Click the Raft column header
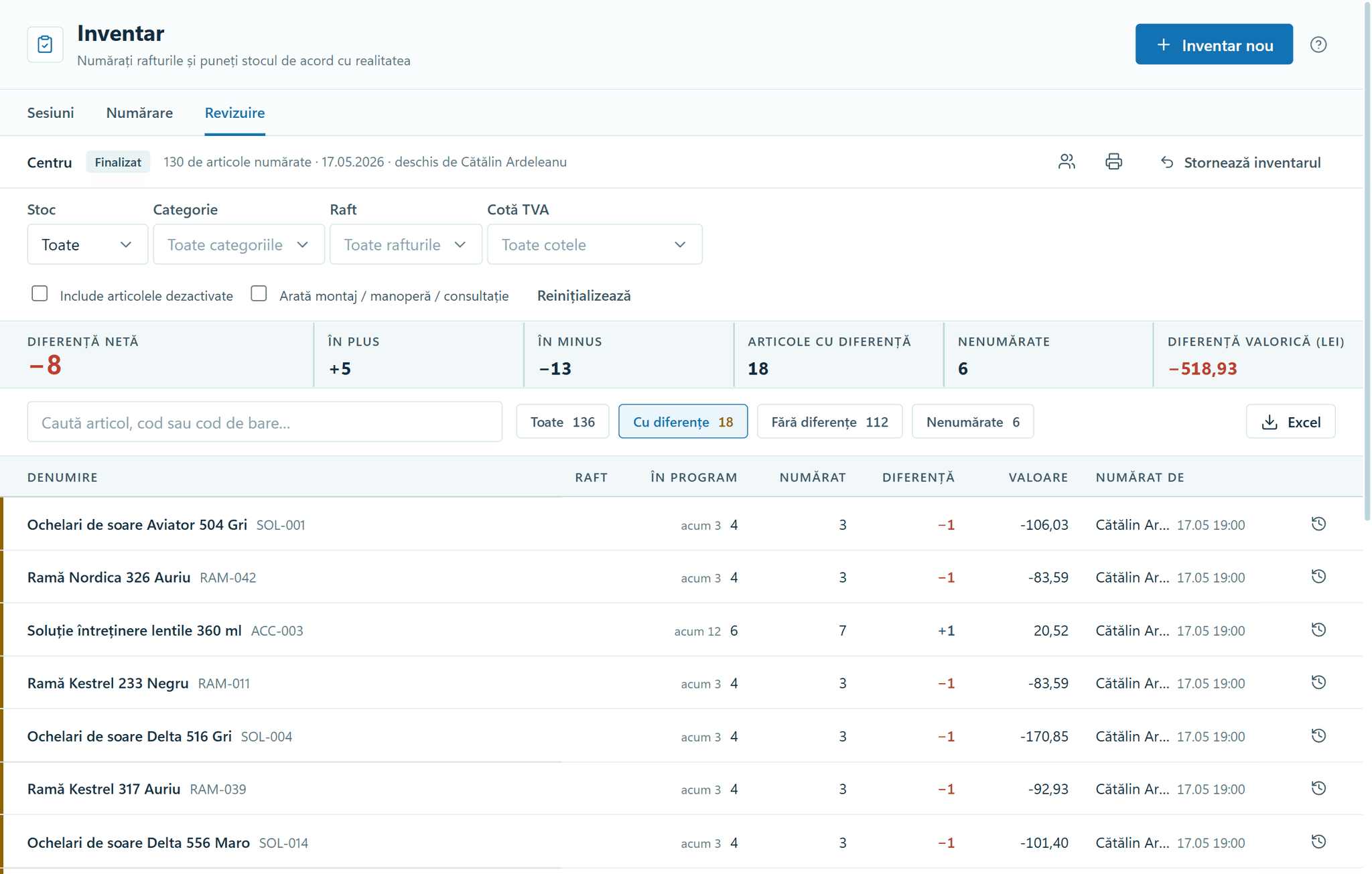Screen dimensions: 1372x874 [x=591, y=477]
